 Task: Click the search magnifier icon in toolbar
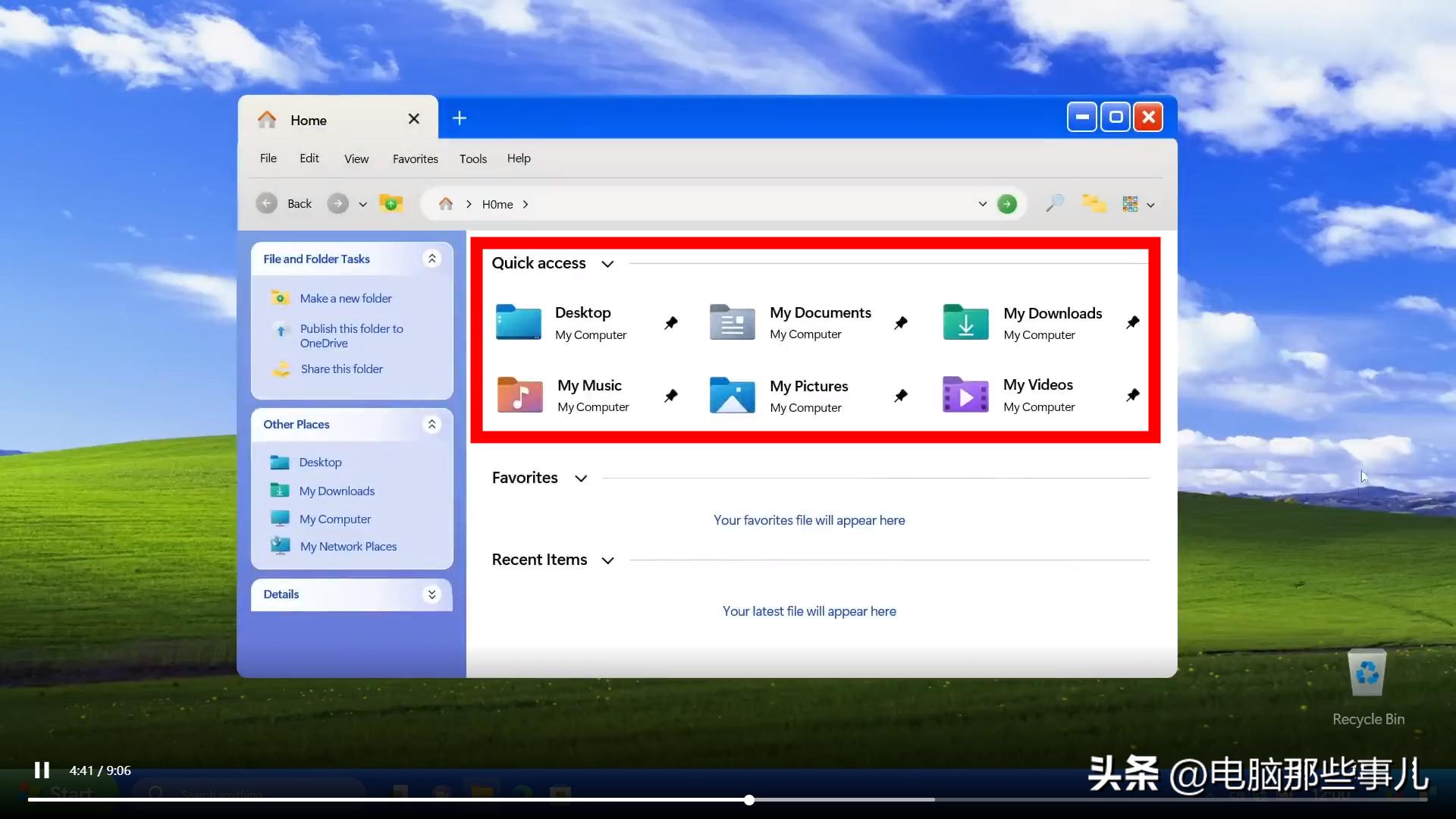(1054, 203)
